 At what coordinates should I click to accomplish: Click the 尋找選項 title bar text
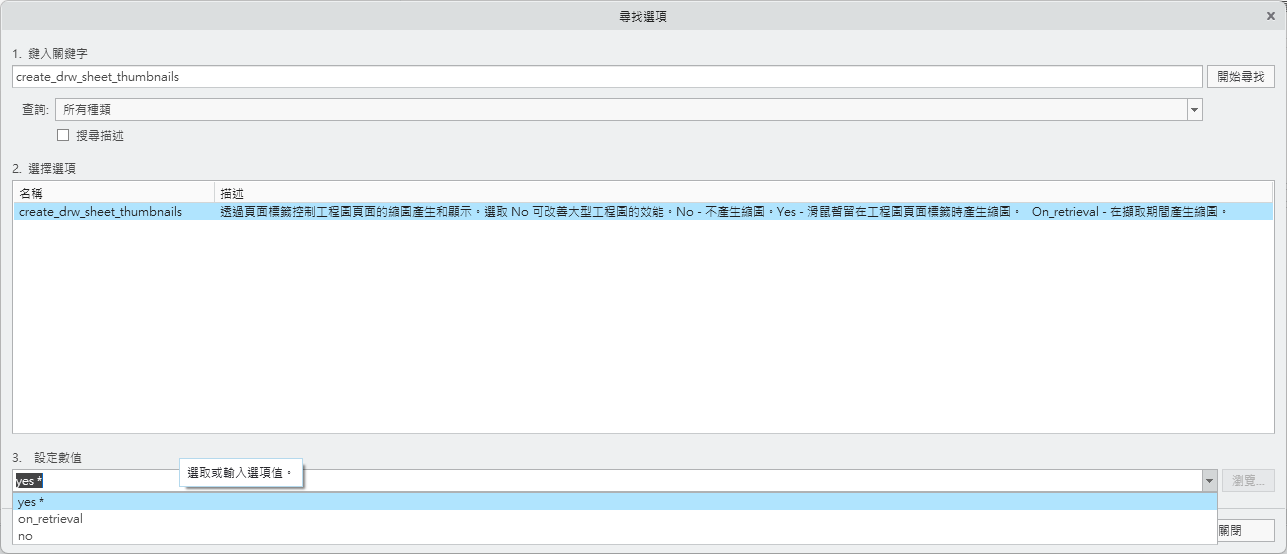point(643,15)
